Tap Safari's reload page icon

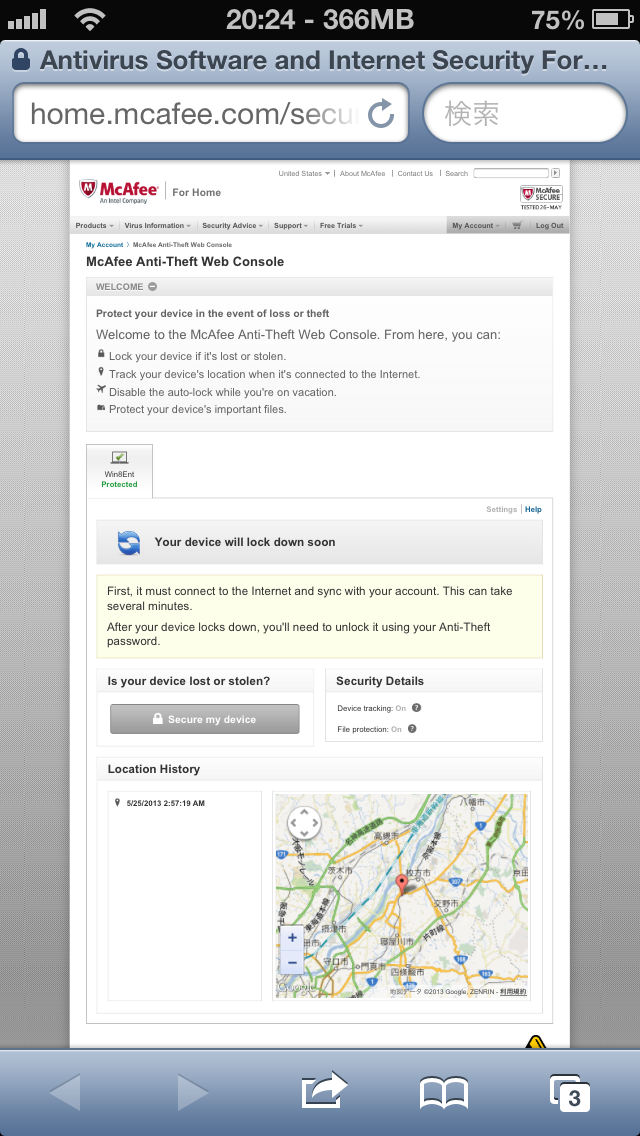click(381, 114)
